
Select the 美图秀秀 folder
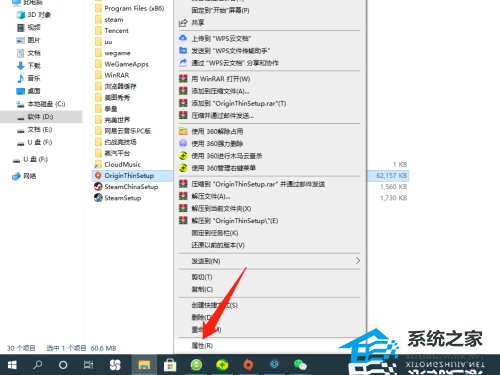click(x=113, y=97)
